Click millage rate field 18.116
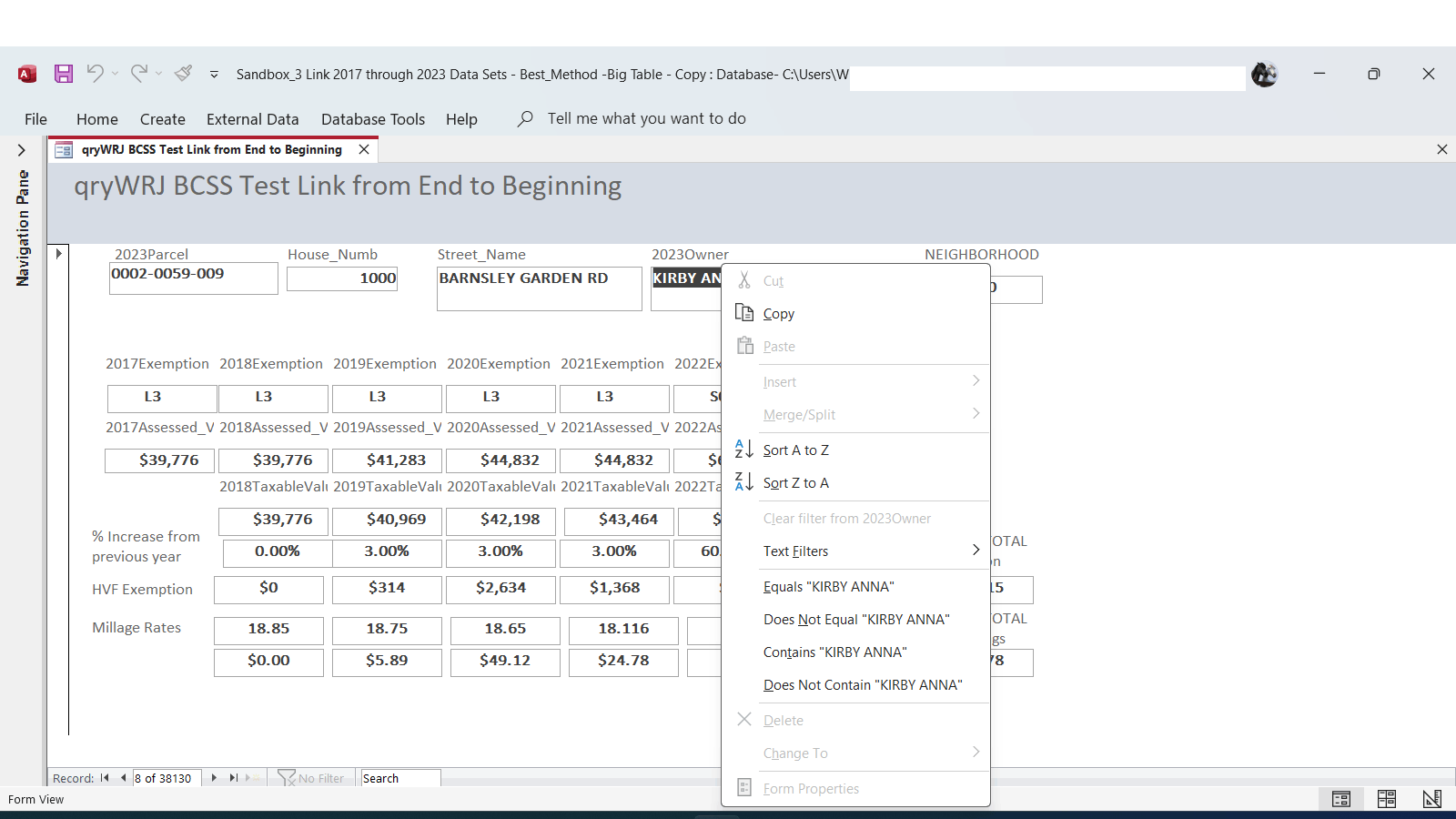The height and width of the screenshot is (819, 1456). tap(623, 629)
